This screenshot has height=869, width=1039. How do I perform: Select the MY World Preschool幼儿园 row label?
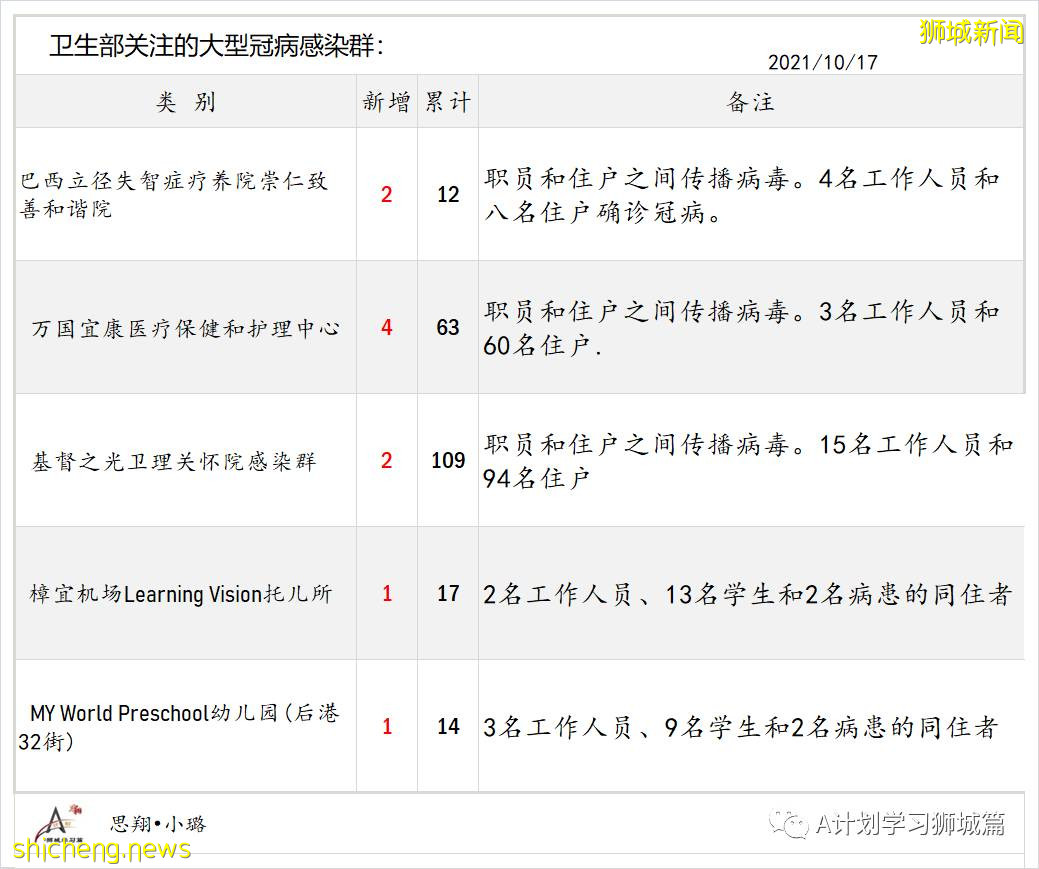(180, 727)
